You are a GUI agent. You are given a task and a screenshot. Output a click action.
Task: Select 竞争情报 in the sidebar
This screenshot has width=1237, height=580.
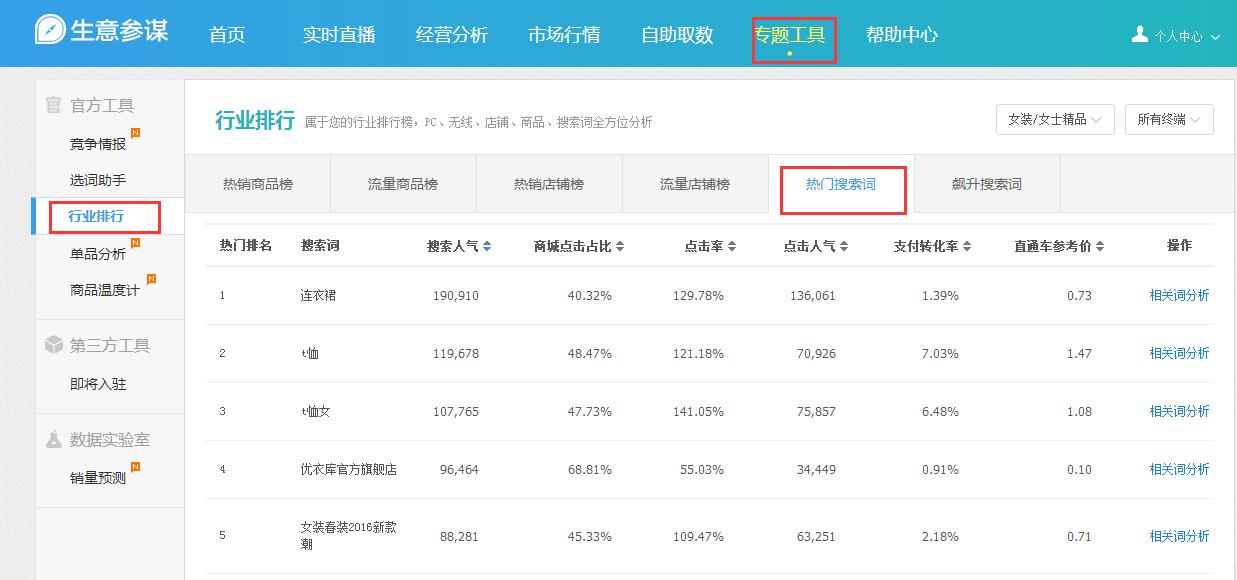click(98, 144)
